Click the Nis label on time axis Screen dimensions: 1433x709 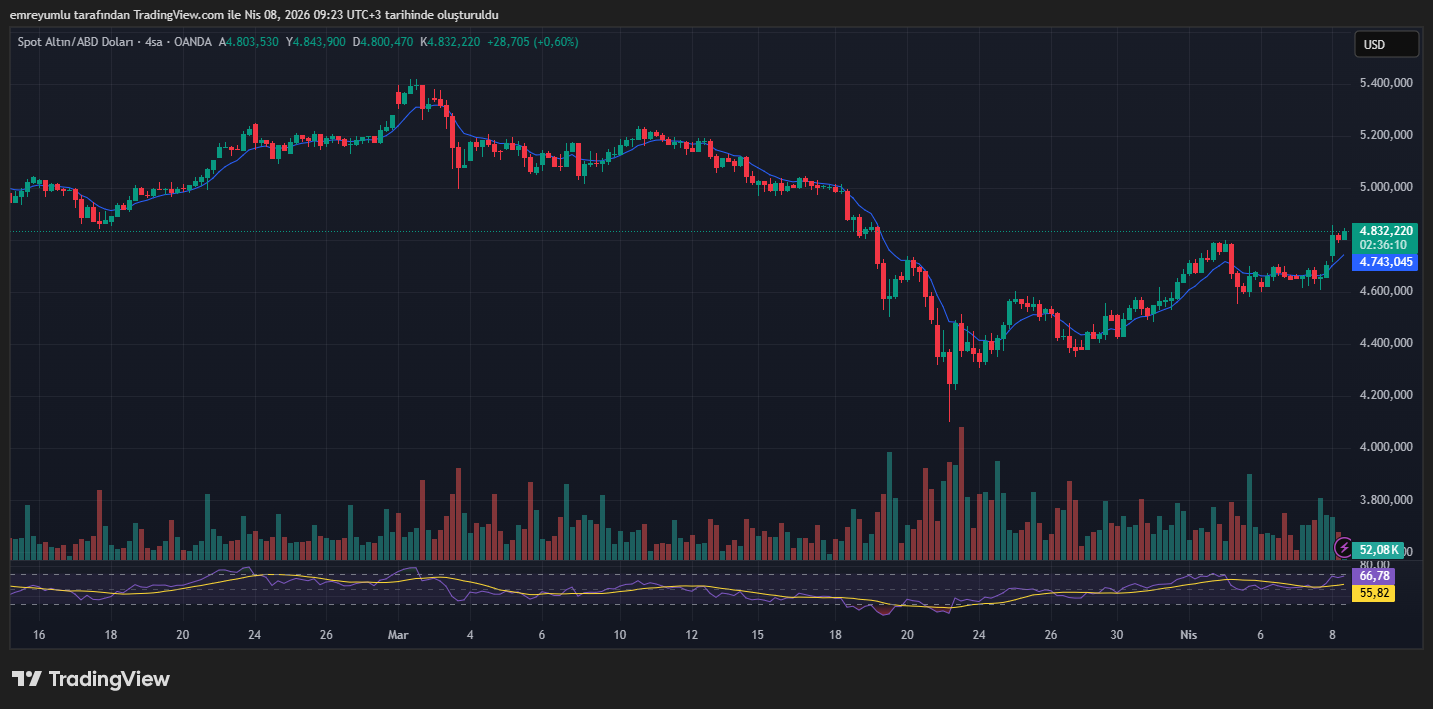1188,635
